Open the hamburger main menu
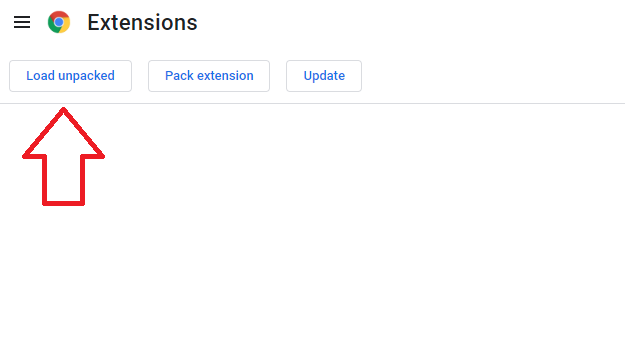The width and height of the screenshot is (625, 364). (x=22, y=22)
